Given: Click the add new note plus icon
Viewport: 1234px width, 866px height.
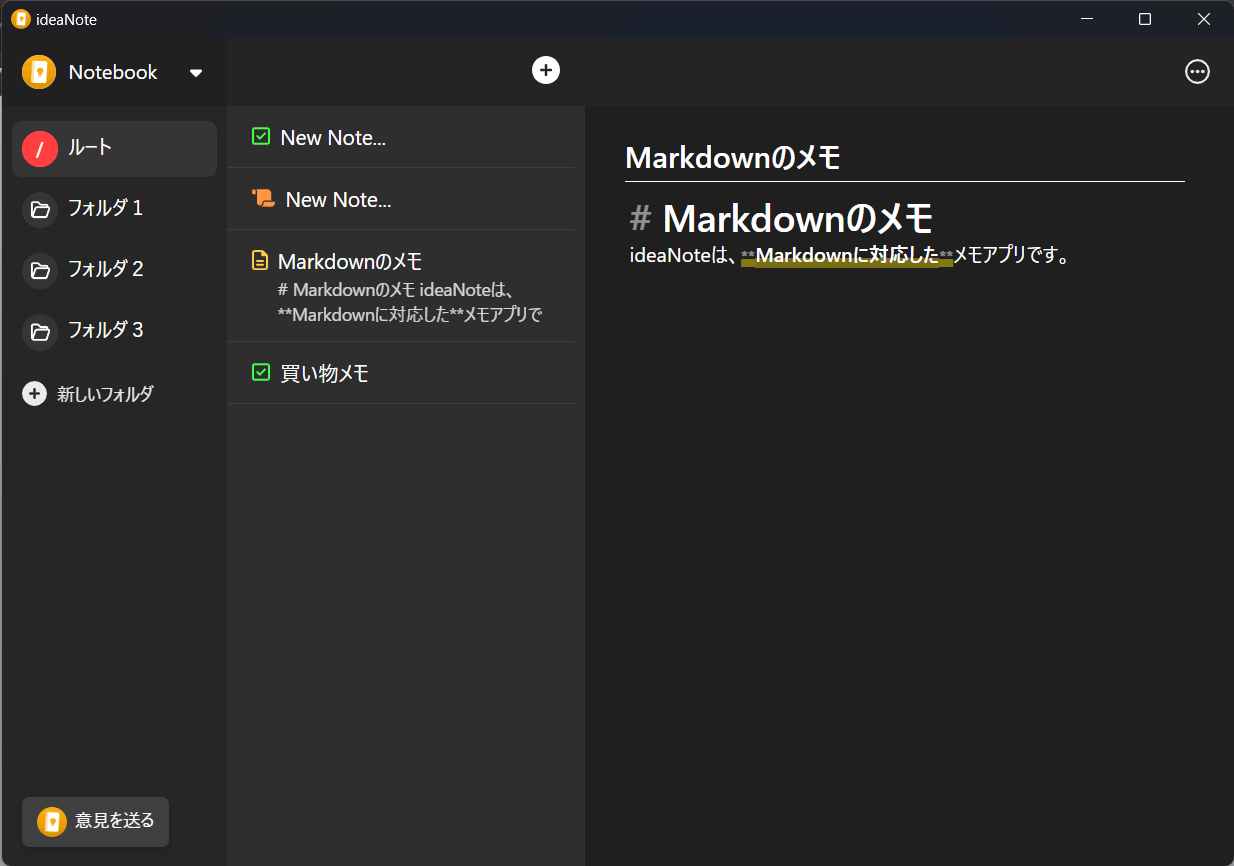Looking at the screenshot, I should click(546, 70).
